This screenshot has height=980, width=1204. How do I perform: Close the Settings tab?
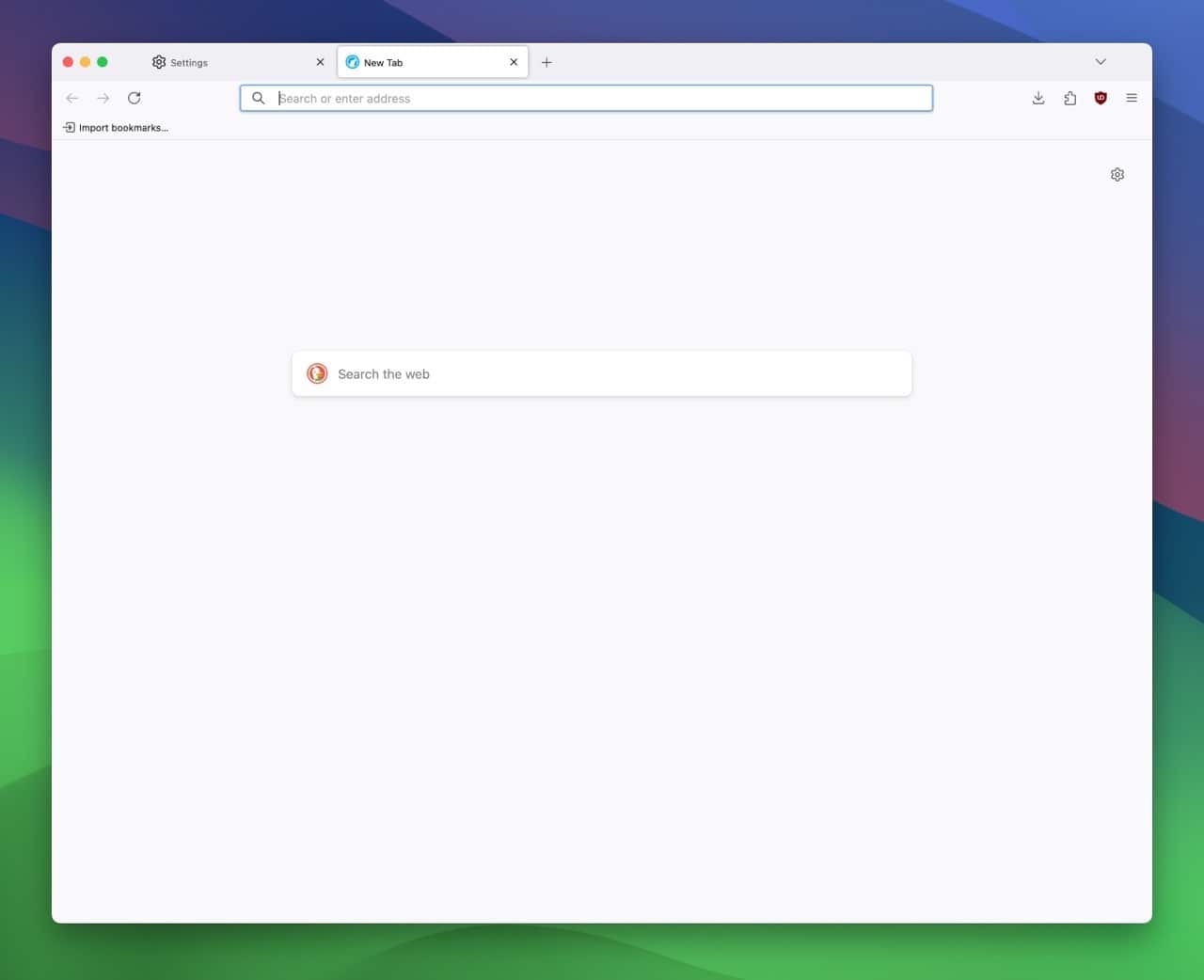click(x=320, y=62)
